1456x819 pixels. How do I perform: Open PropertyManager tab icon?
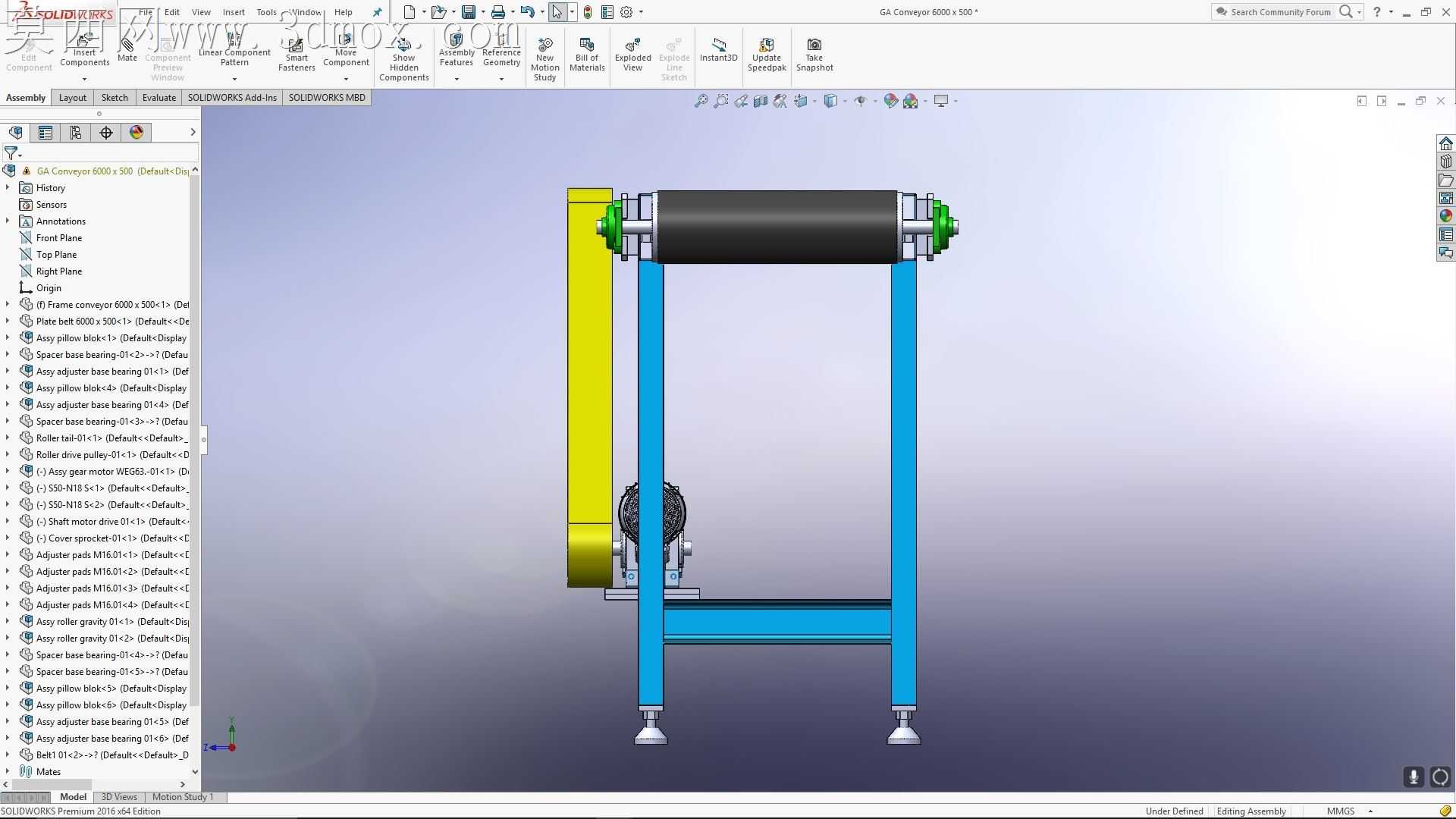point(45,133)
